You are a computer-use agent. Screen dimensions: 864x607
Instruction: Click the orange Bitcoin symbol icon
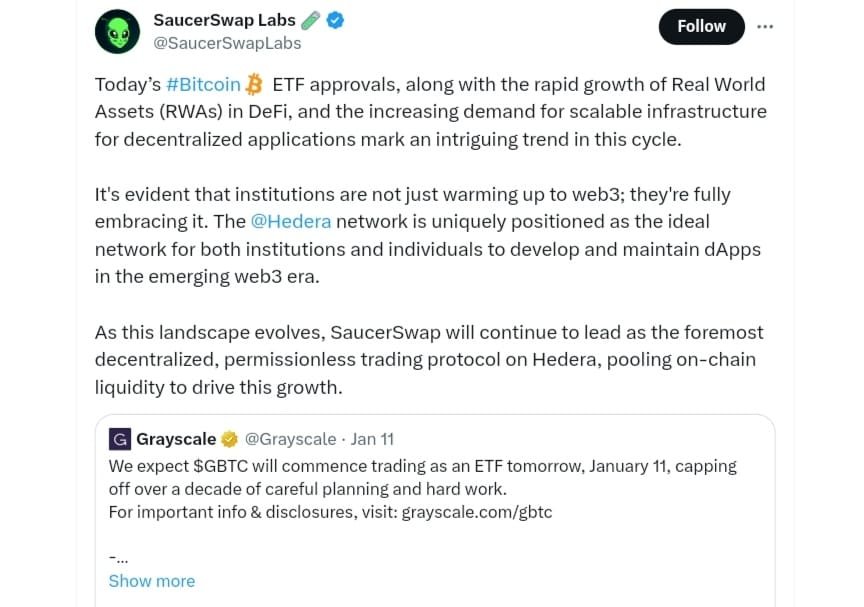255,84
